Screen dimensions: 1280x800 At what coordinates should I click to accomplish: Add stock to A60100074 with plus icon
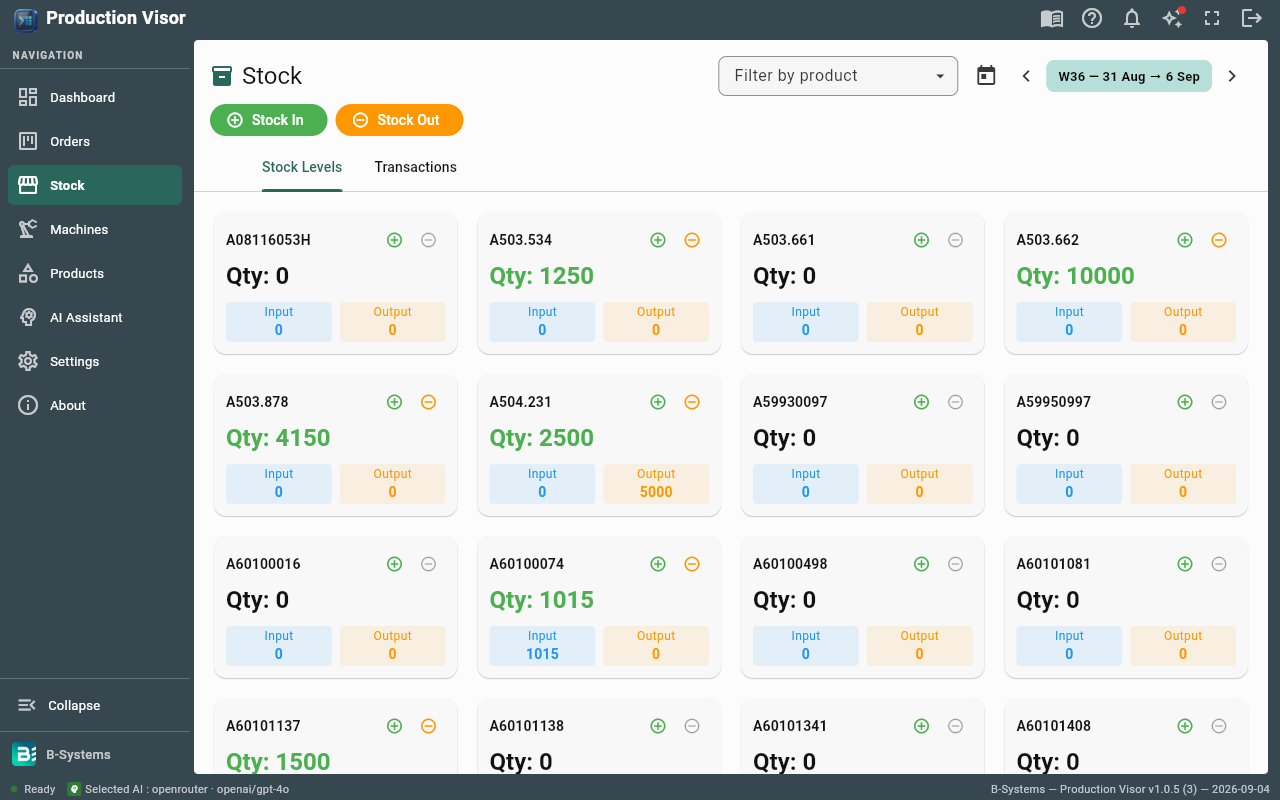click(658, 564)
